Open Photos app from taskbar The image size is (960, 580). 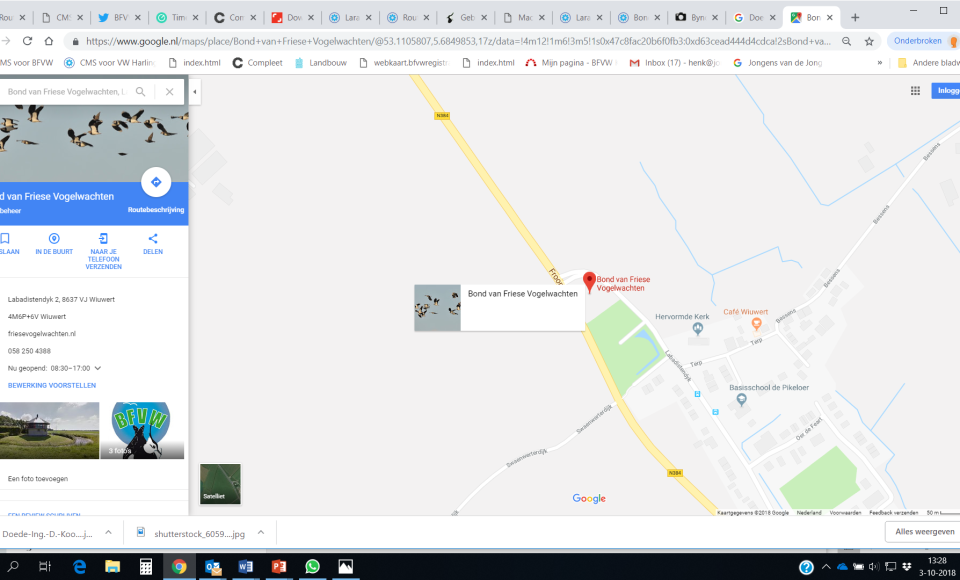[x=345, y=567]
